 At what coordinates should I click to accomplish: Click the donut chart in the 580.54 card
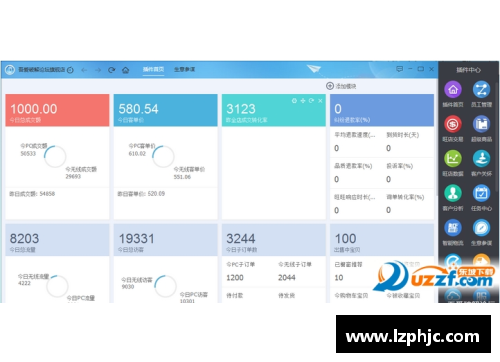[163, 156]
